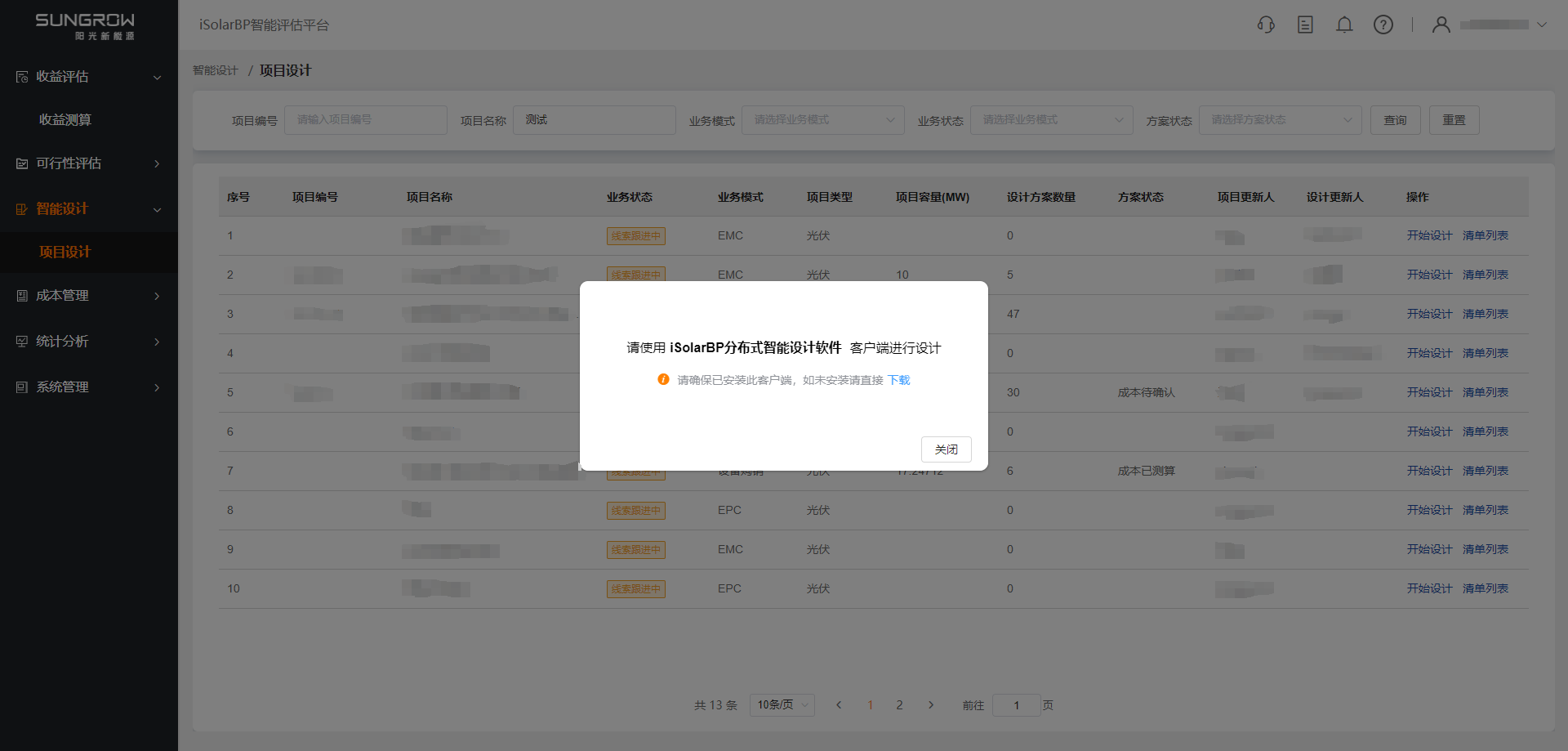Click the 收益评估 sidebar icon
1568x751 pixels.
pos(22,77)
